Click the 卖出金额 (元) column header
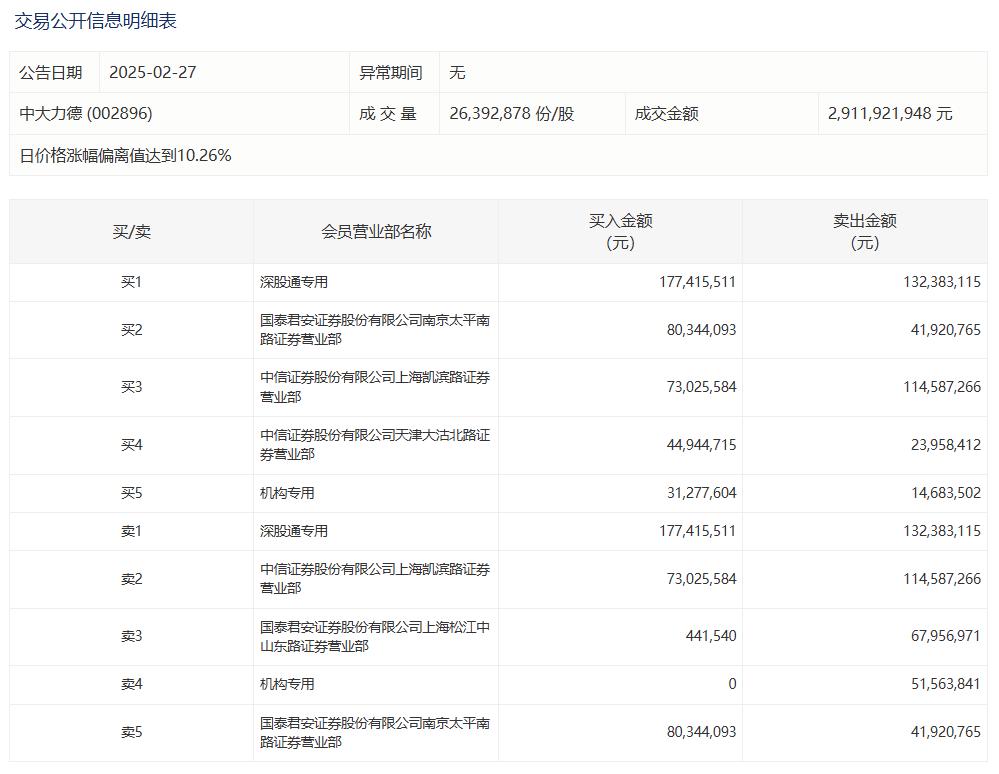Image resolution: width=999 pixels, height=774 pixels. [864, 232]
